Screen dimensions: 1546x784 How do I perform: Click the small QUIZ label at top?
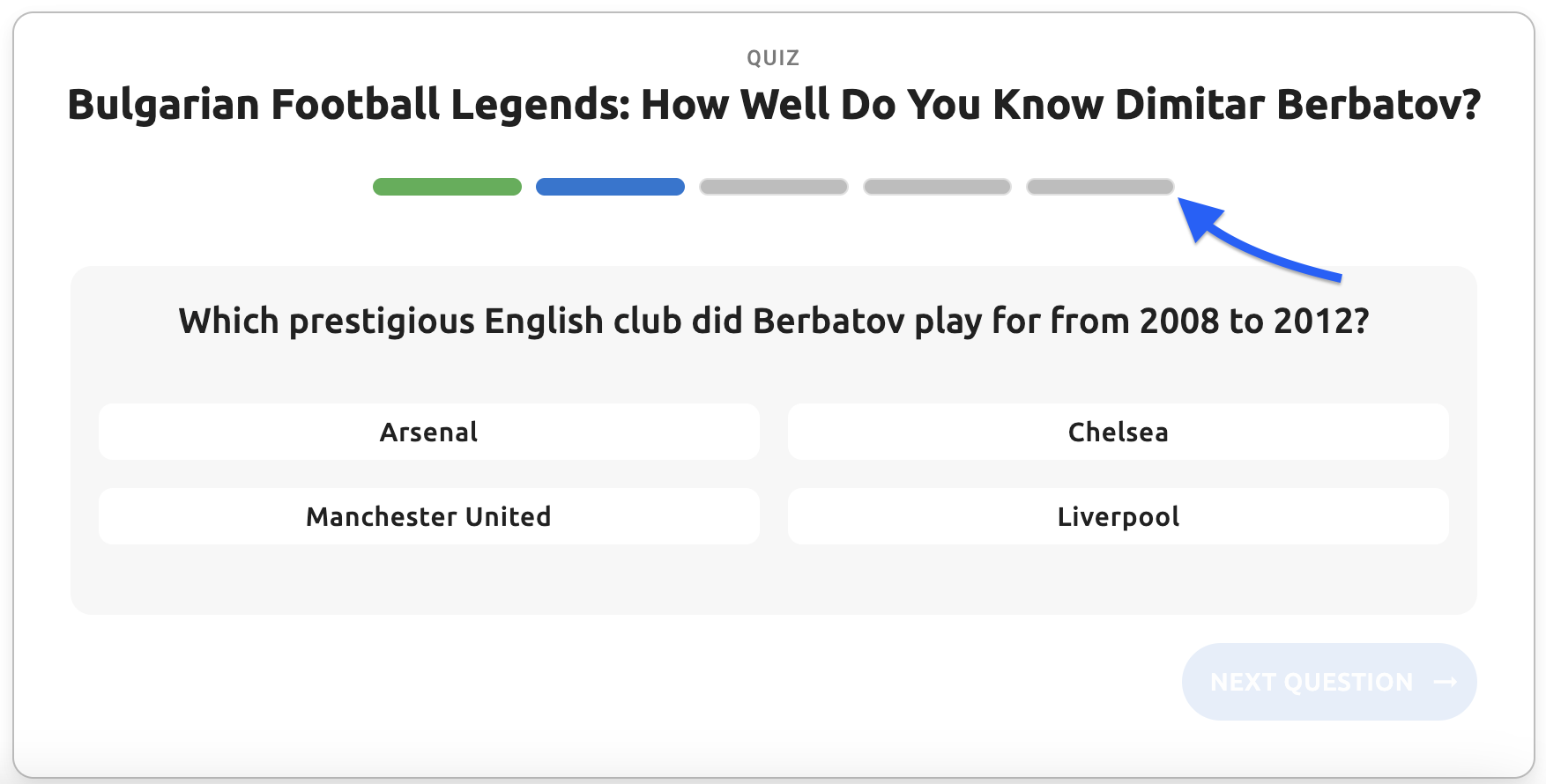click(773, 58)
